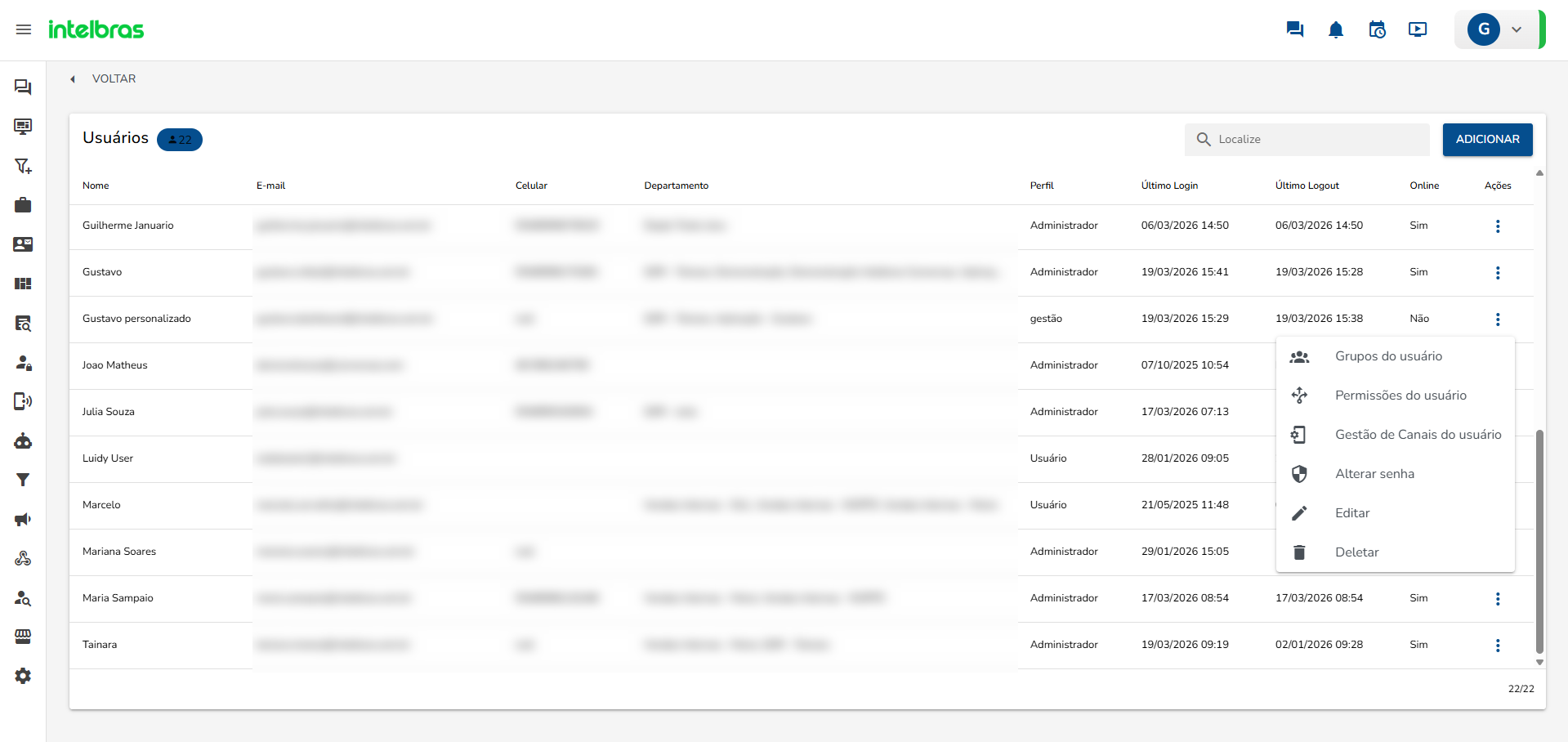Select Permissões do usuário menu item
1568x742 pixels.
click(1395, 396)
